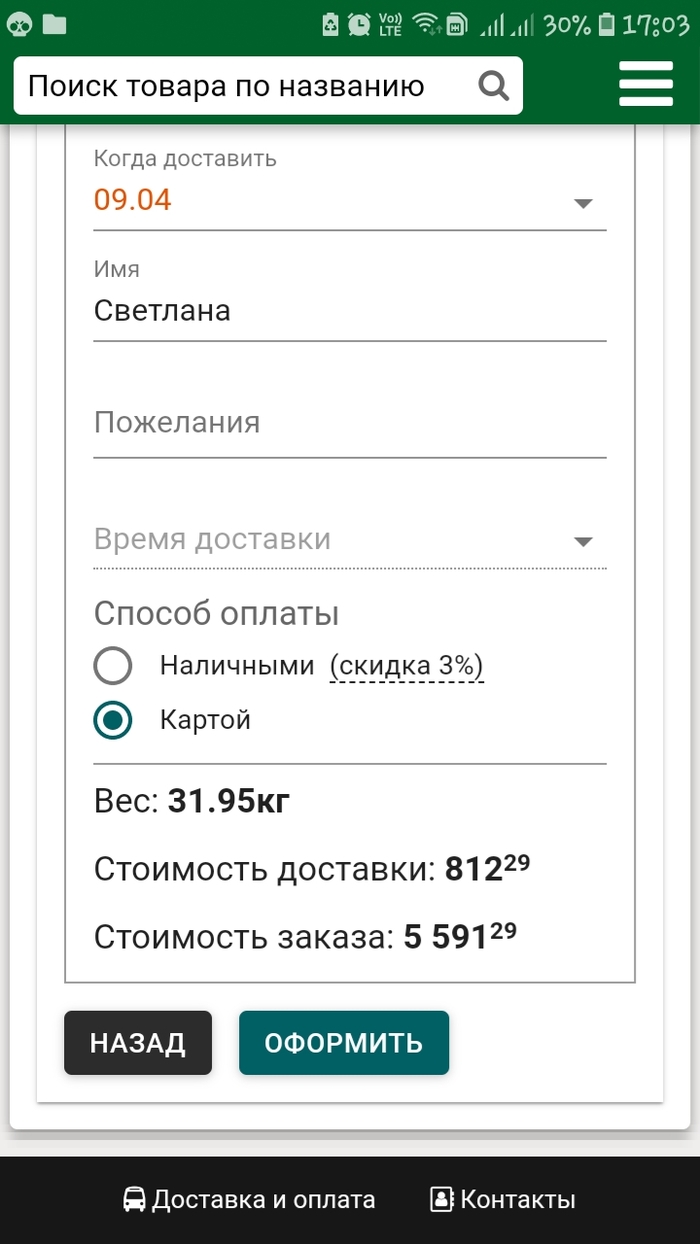Image resolution: width=700 pixels, height=1244 pixels.
Task: Tap the alarm clock status bar icon
Action: click(x=359, y=24)
